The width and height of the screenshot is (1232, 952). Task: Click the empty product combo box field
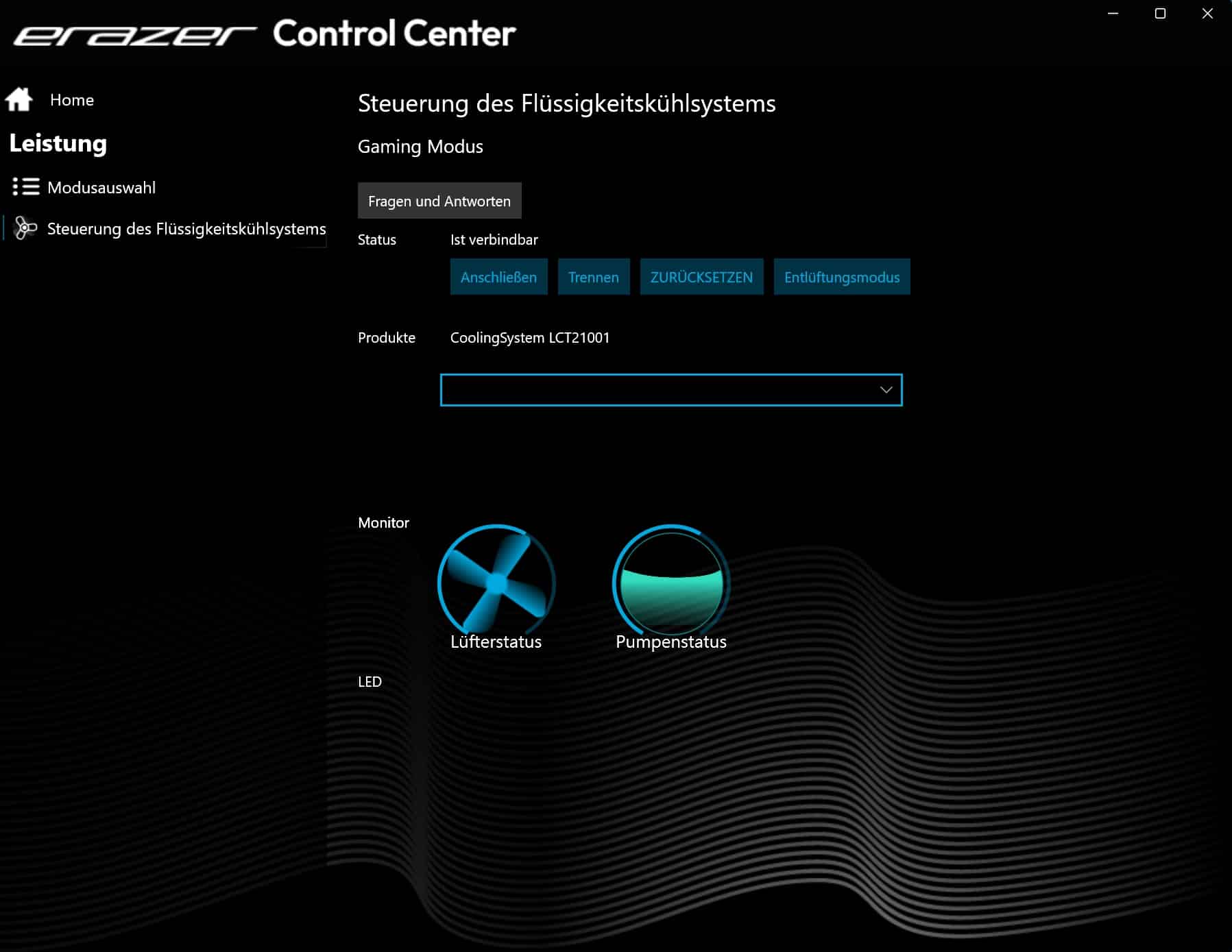pyautogui.click(x=651, y=390)
